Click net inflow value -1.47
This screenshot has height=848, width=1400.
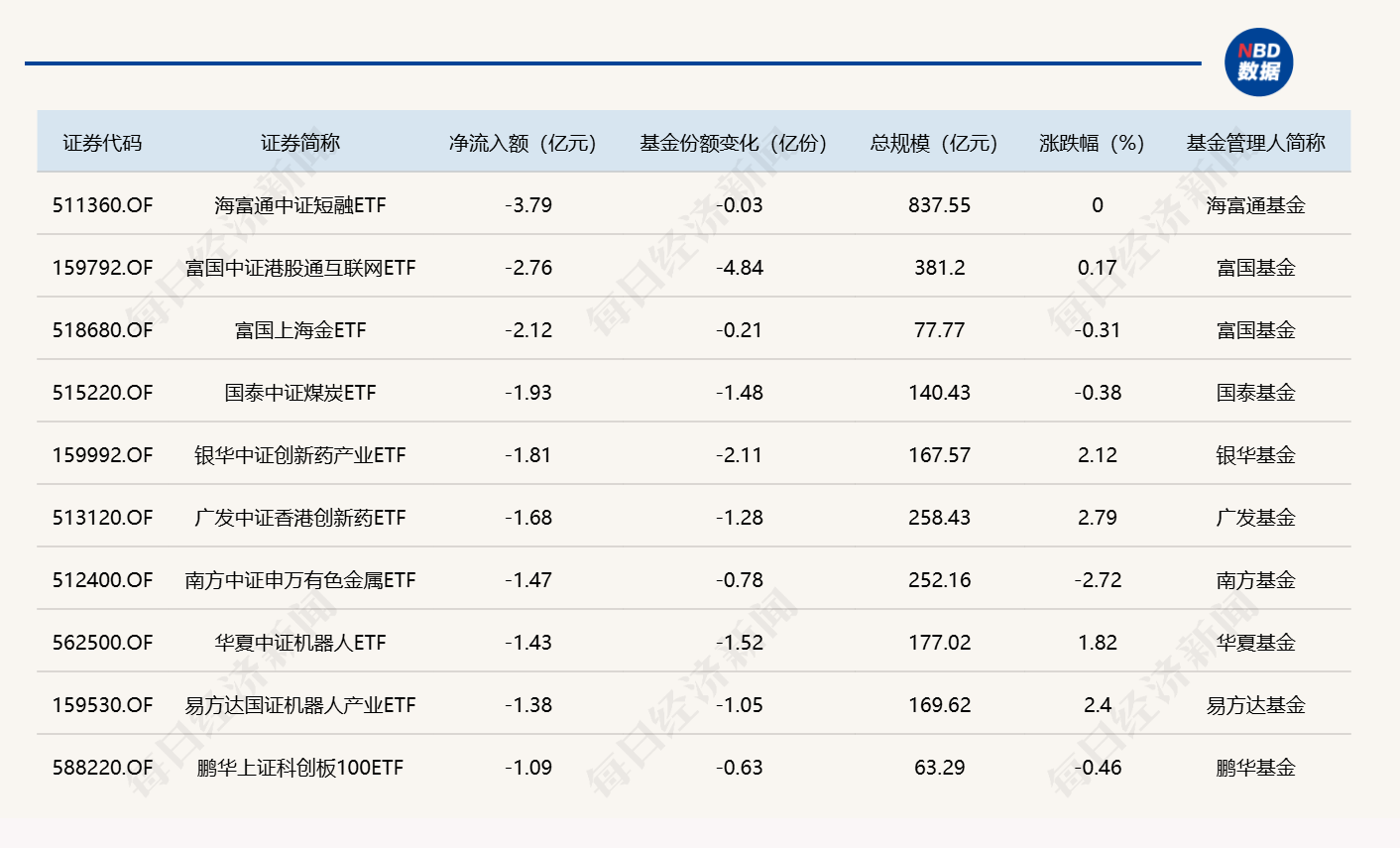(528, 580)
